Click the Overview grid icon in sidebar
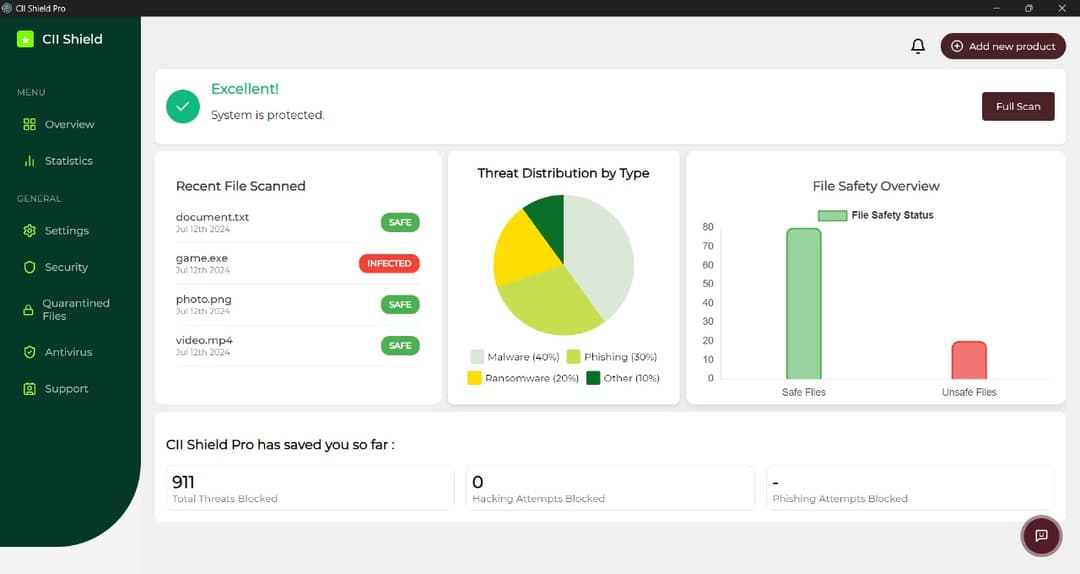1080x574 pixels. click(x=30, y=125)
